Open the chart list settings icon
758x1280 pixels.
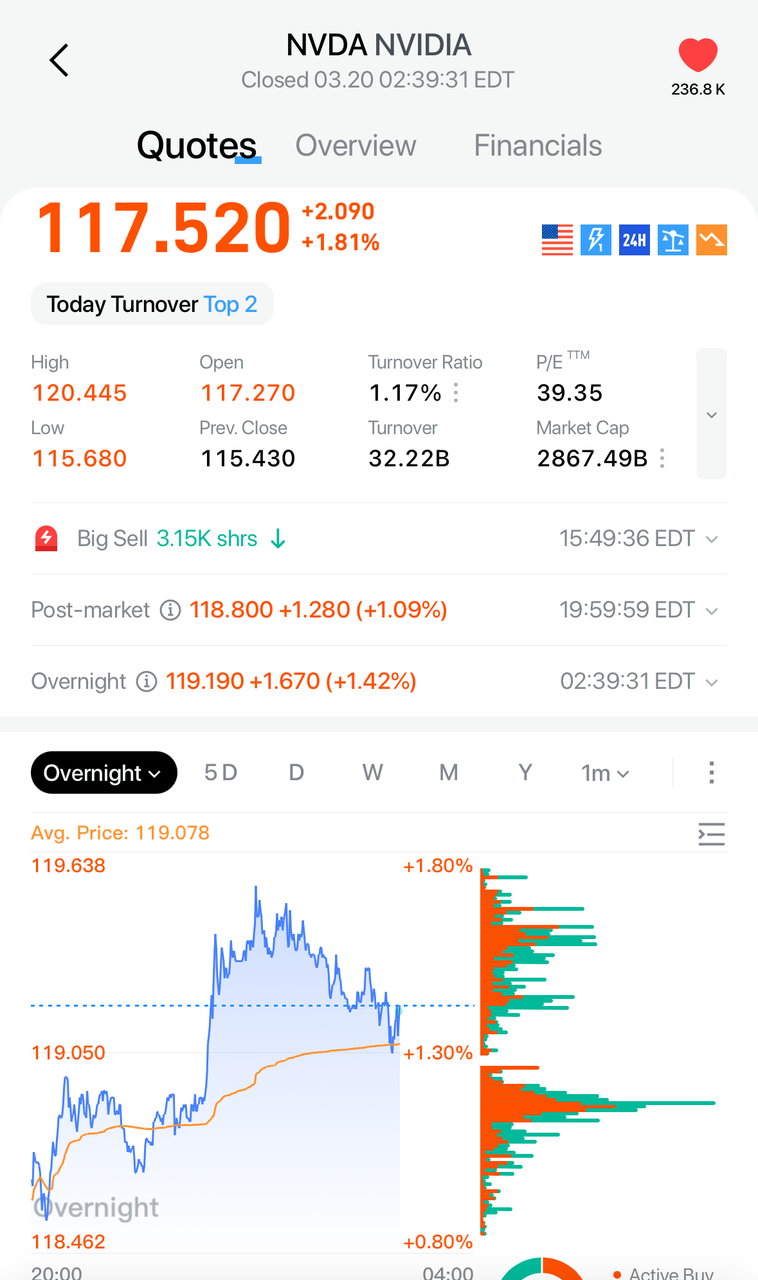[x=711, y=834]
